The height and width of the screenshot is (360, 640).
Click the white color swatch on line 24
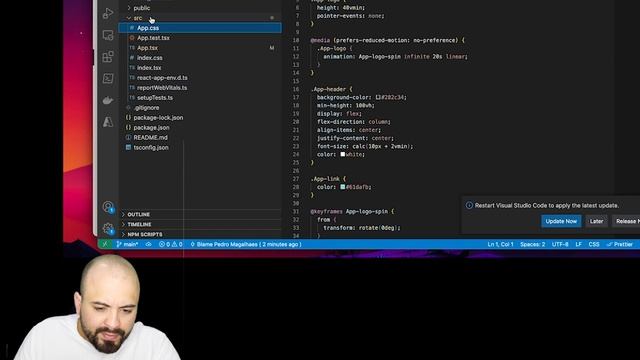point(343,154)
